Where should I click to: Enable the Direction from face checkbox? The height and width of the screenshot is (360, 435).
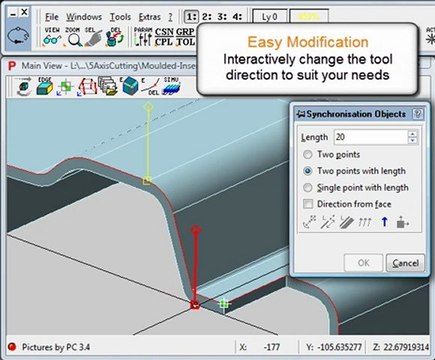[x=308, y=204]
